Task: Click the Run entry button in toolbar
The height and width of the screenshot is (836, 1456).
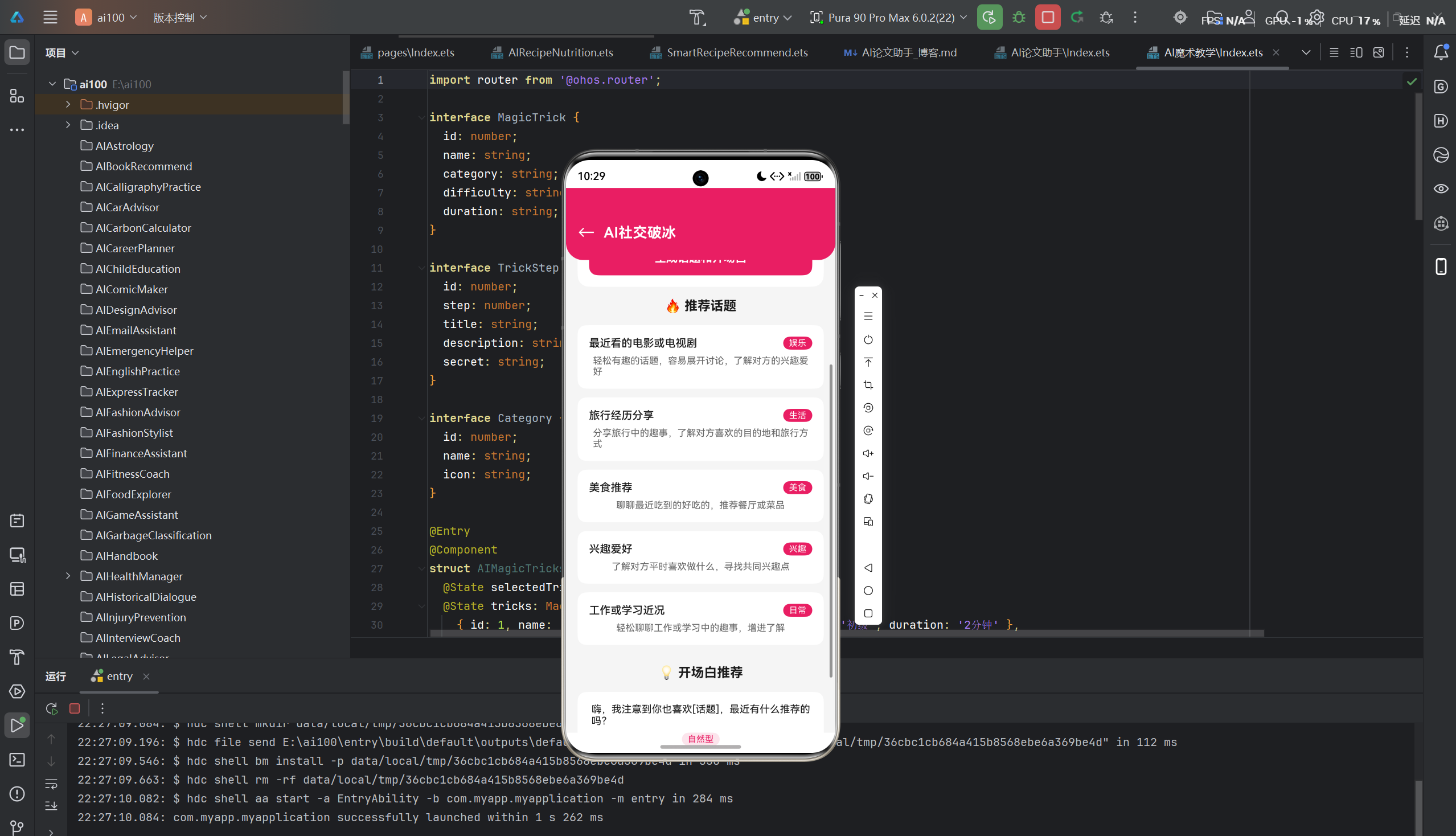Action: [989, 17]
